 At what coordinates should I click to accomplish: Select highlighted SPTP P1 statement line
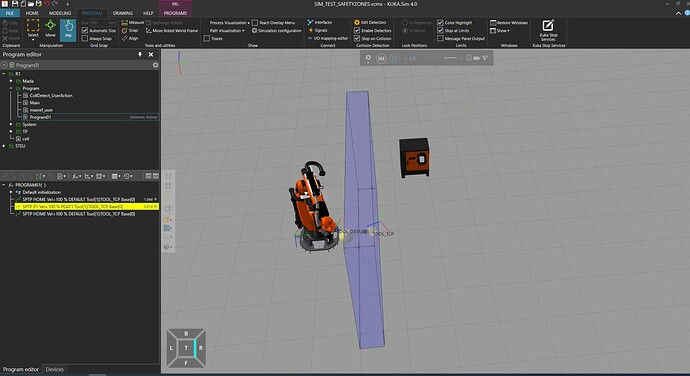tap(86, 206)
